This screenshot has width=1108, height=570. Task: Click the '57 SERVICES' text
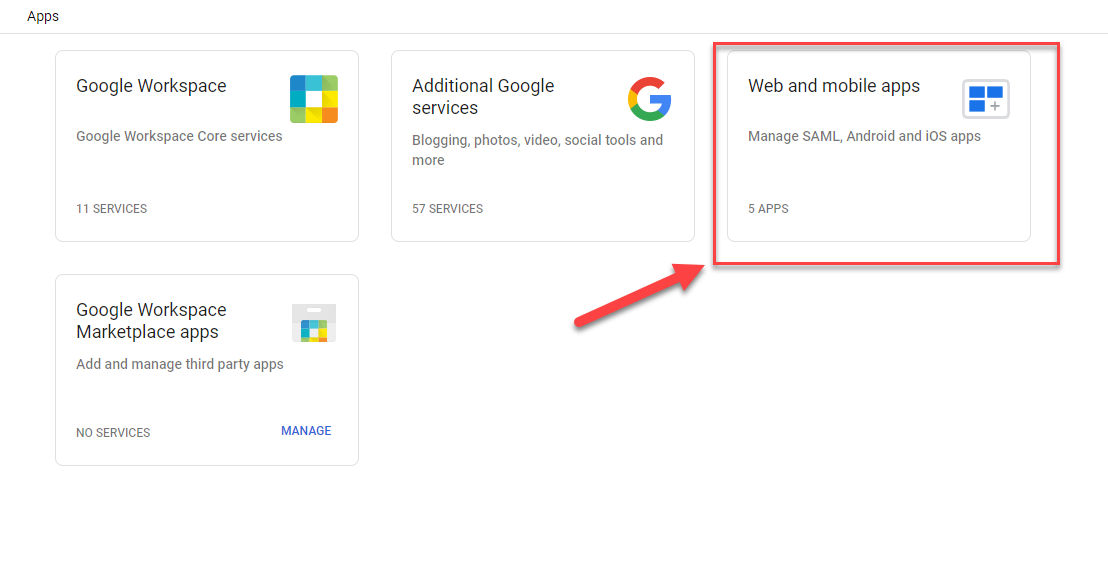click(x=447, y=209)
